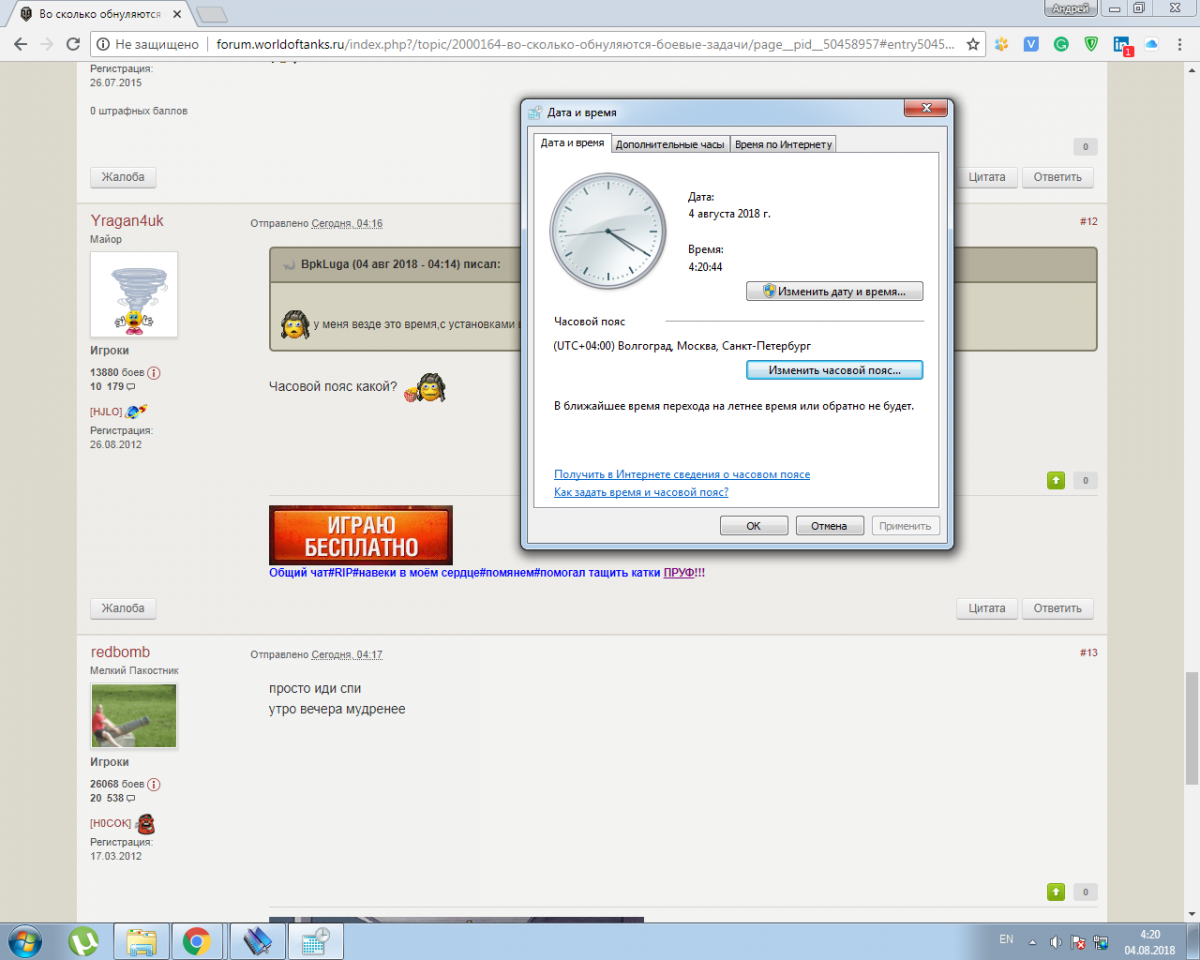Open 'Получить в Интернете сведения о часовом поясе' link
1200x960 pixels.
tap(682, 474)
